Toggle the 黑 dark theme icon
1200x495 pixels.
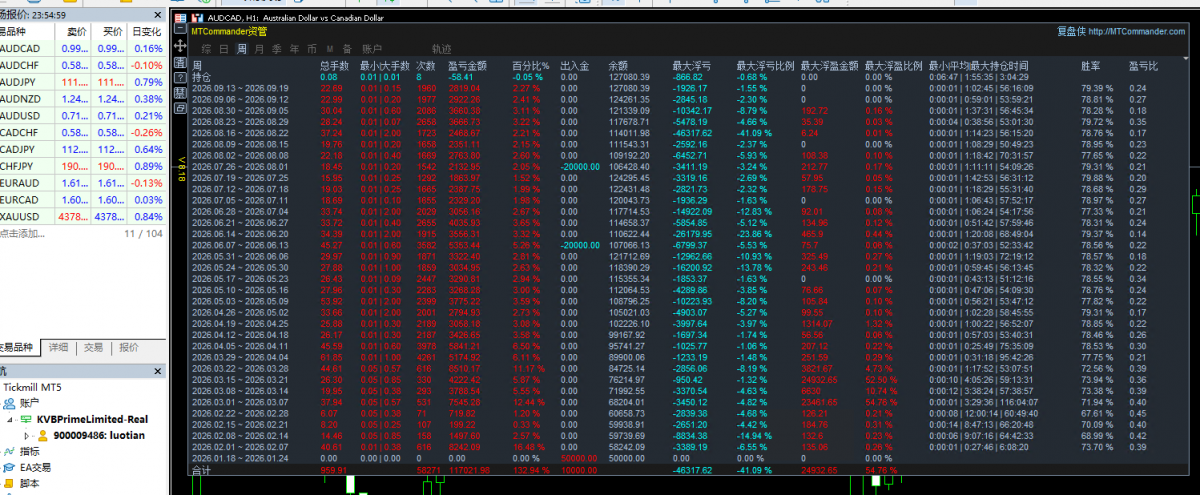[181, 93]
